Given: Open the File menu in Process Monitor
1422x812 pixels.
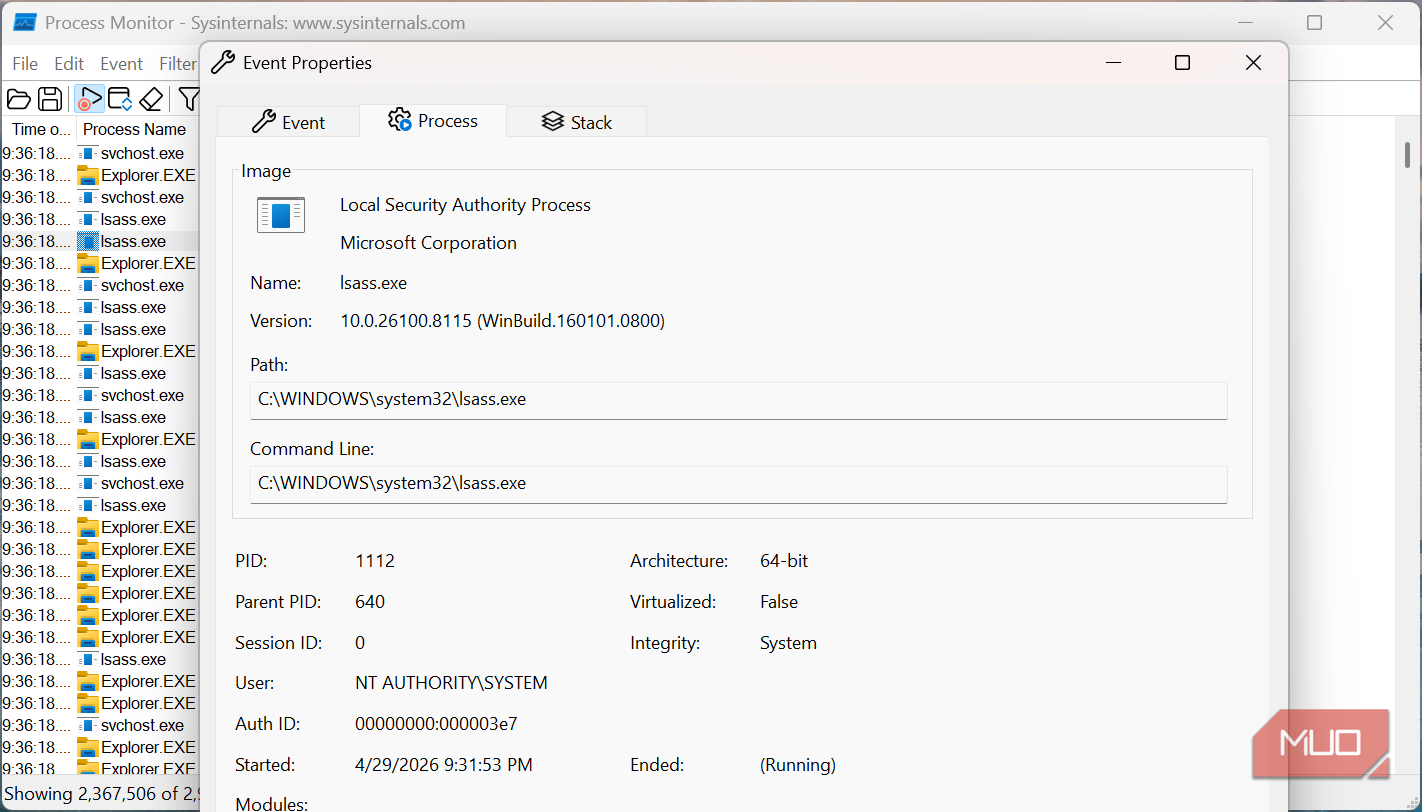Looking at the screenshot, I should pos(25,63).
